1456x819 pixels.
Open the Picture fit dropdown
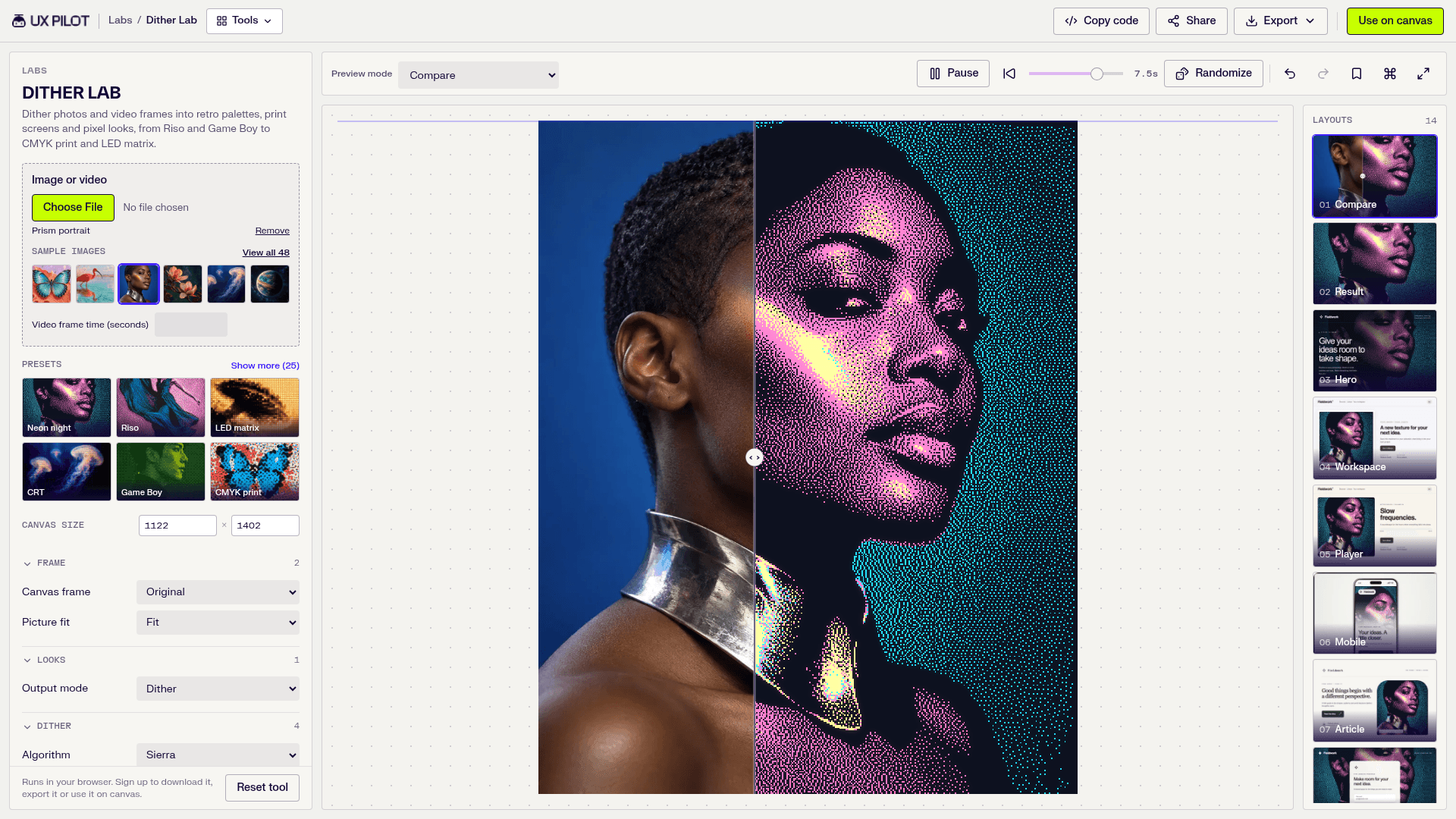pos(218,623)
